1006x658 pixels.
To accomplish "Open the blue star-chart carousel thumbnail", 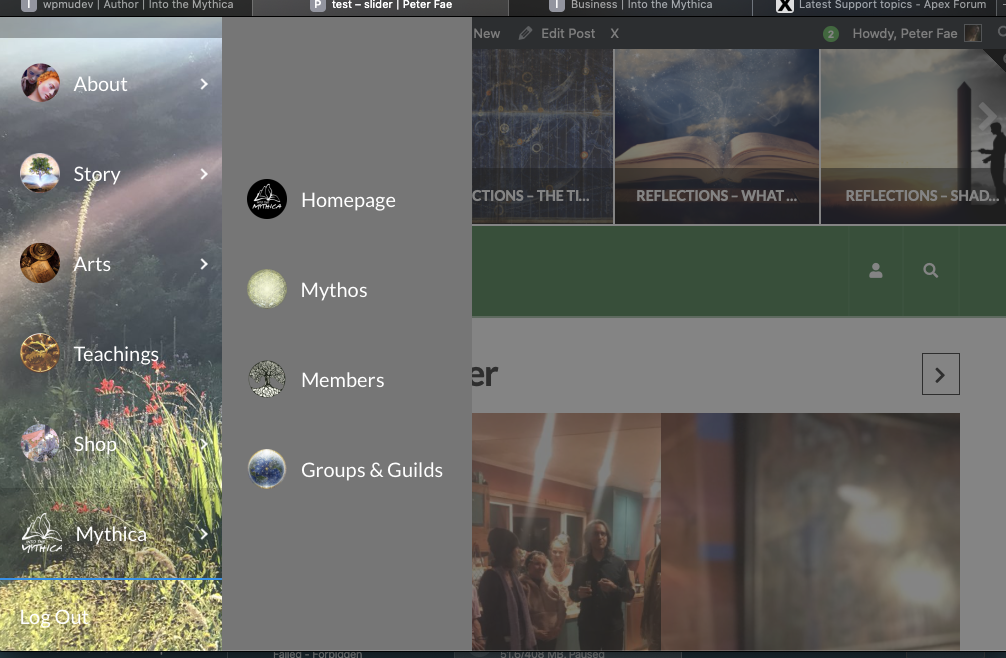I will (543, 137).
